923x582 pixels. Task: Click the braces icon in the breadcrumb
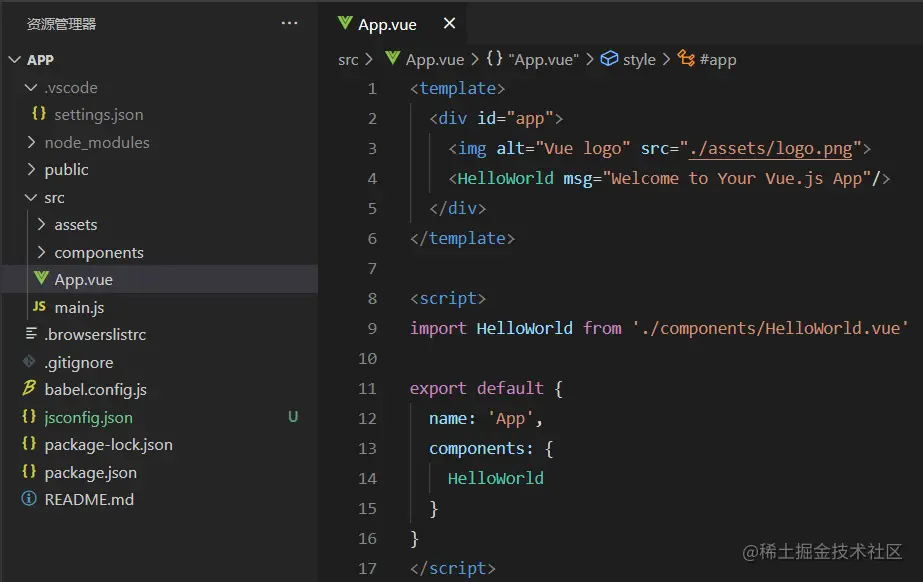(494, 58)
